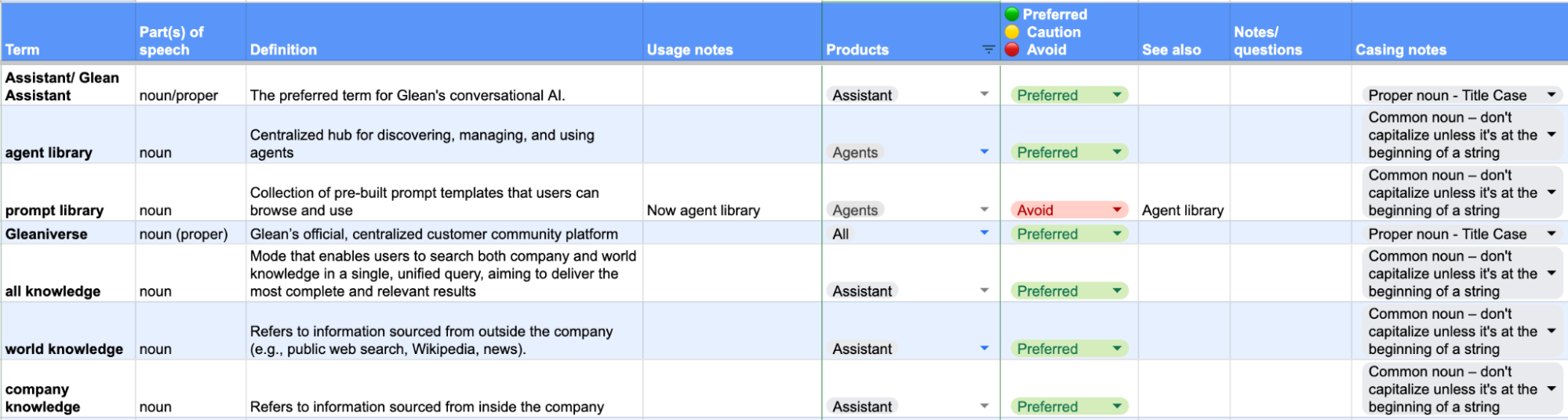Select the noun (proper) cell for Gleaniverse
Viewport: 1568px width, 420px height.
[x=191, y=233]
